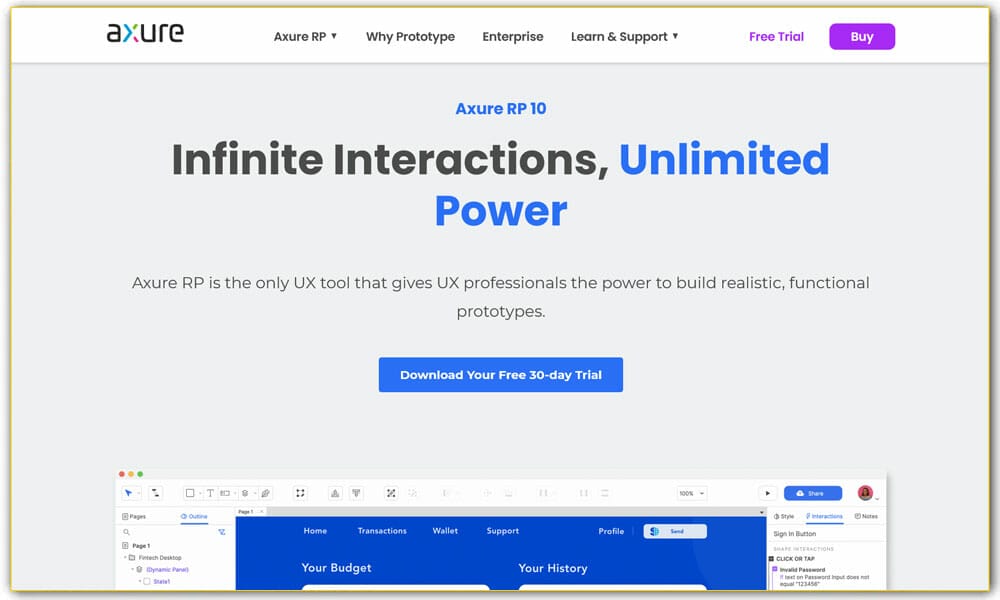Screen dimensions: 1000x600
Task: Select the pen drawing tool
Action: click(x=265, y=493)
